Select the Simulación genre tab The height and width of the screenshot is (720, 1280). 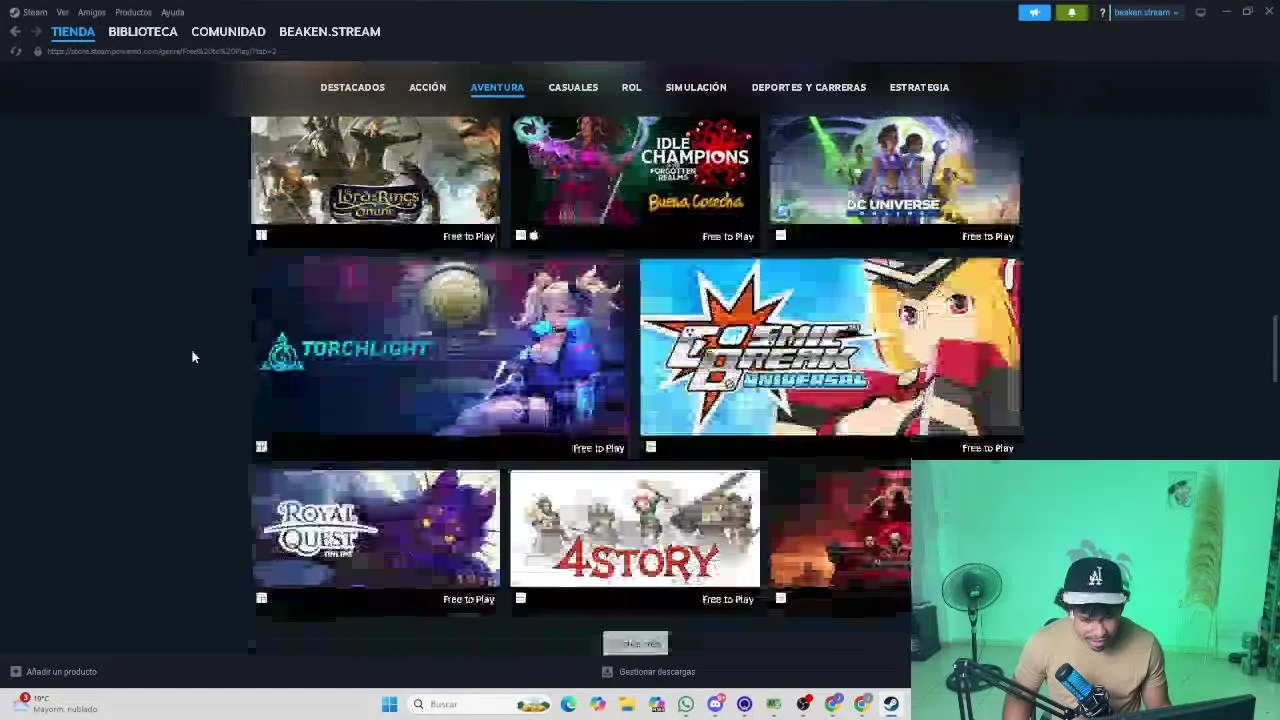(x=696, y=87)
